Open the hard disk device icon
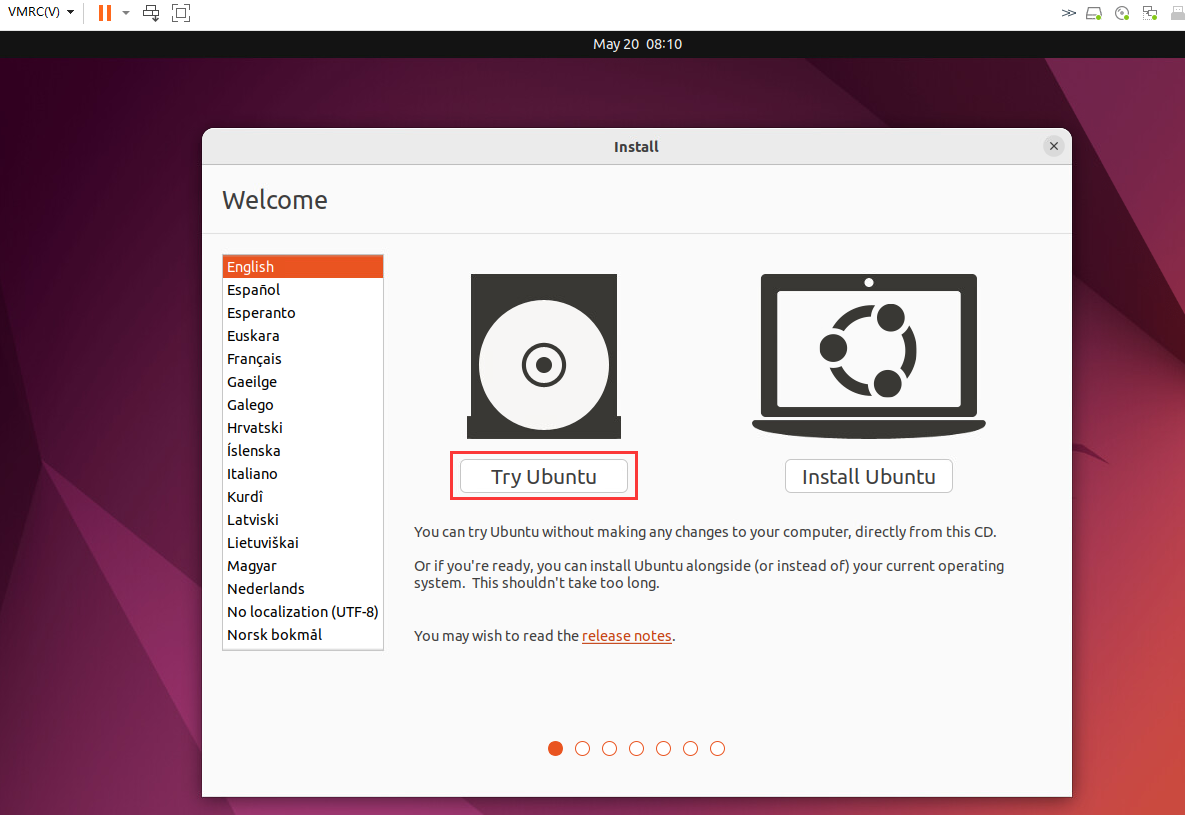The width and height of the screenshot is (1185, 815). 1094,13
